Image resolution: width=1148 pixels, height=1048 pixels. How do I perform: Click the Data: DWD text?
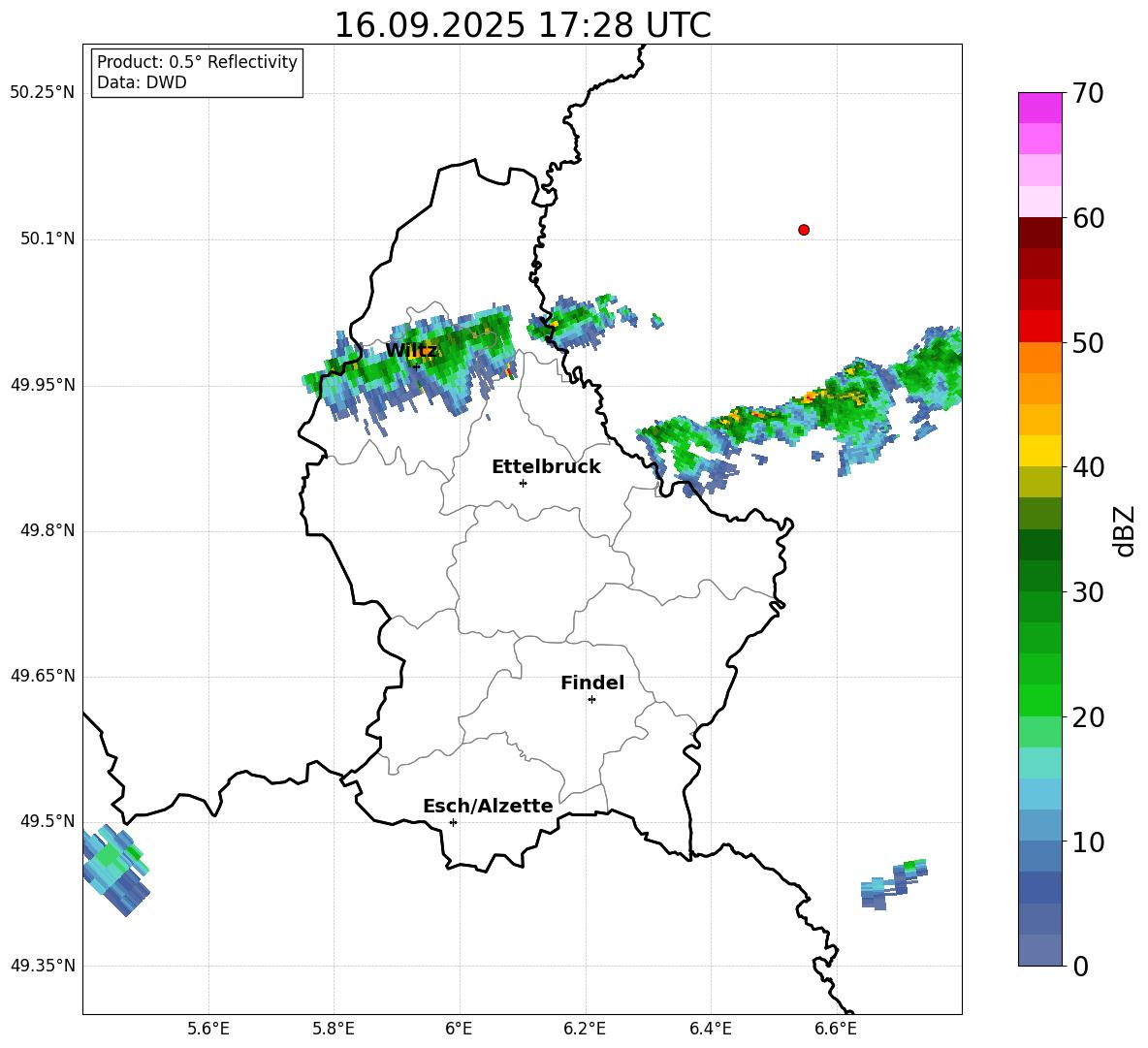click(142, 82)
